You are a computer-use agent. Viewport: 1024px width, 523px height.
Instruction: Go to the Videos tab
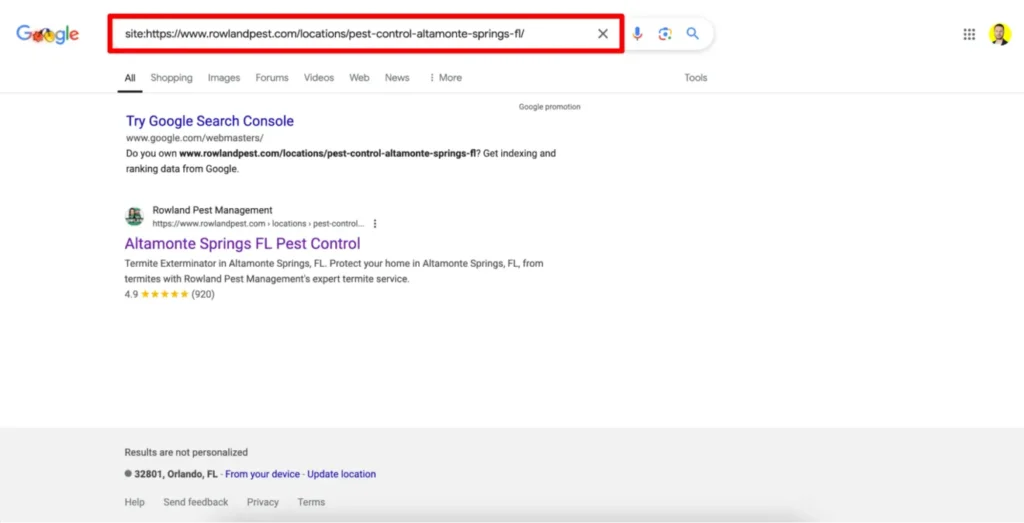tap(319, 78)
